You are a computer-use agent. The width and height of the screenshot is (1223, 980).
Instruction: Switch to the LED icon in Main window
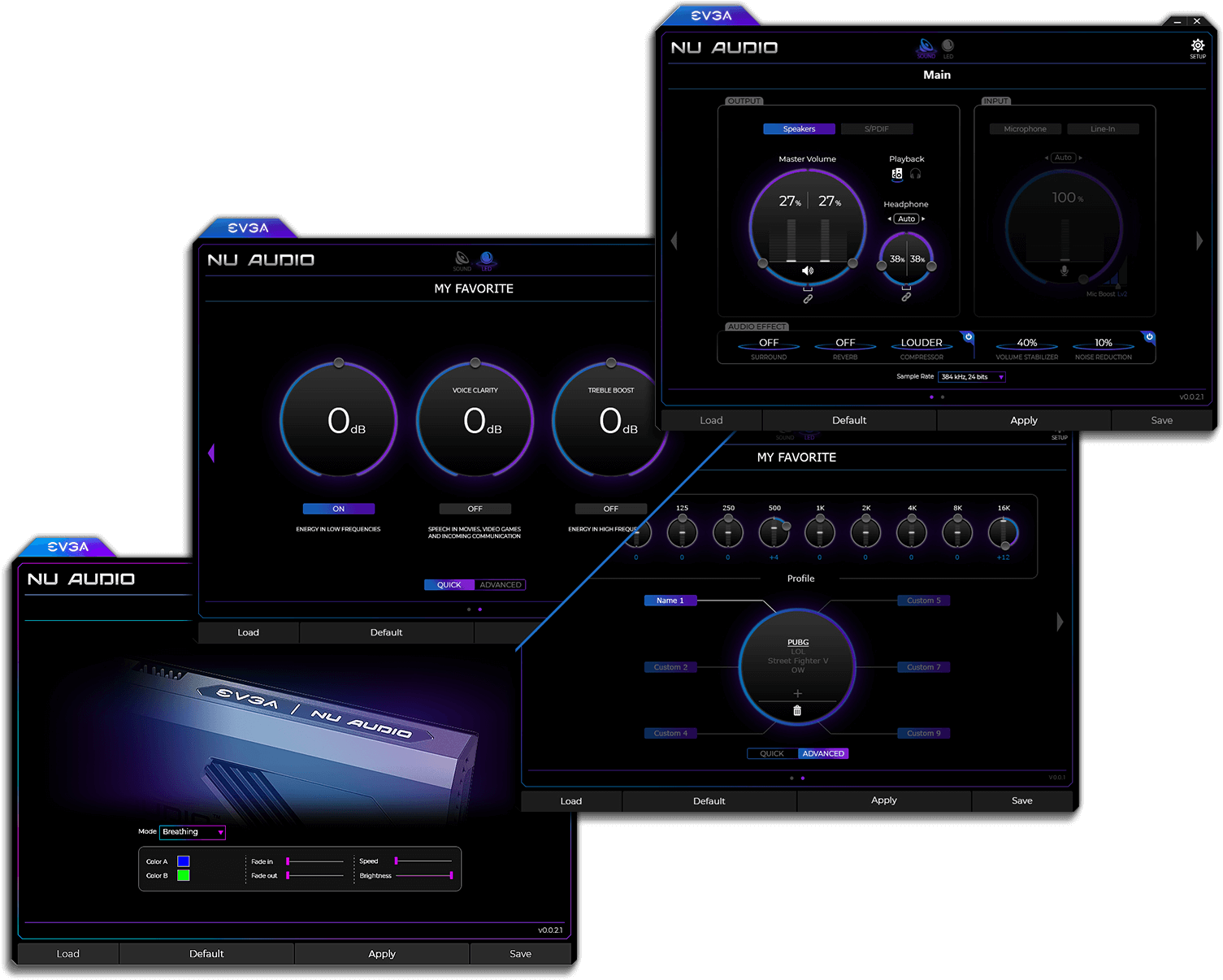(948, 46)
